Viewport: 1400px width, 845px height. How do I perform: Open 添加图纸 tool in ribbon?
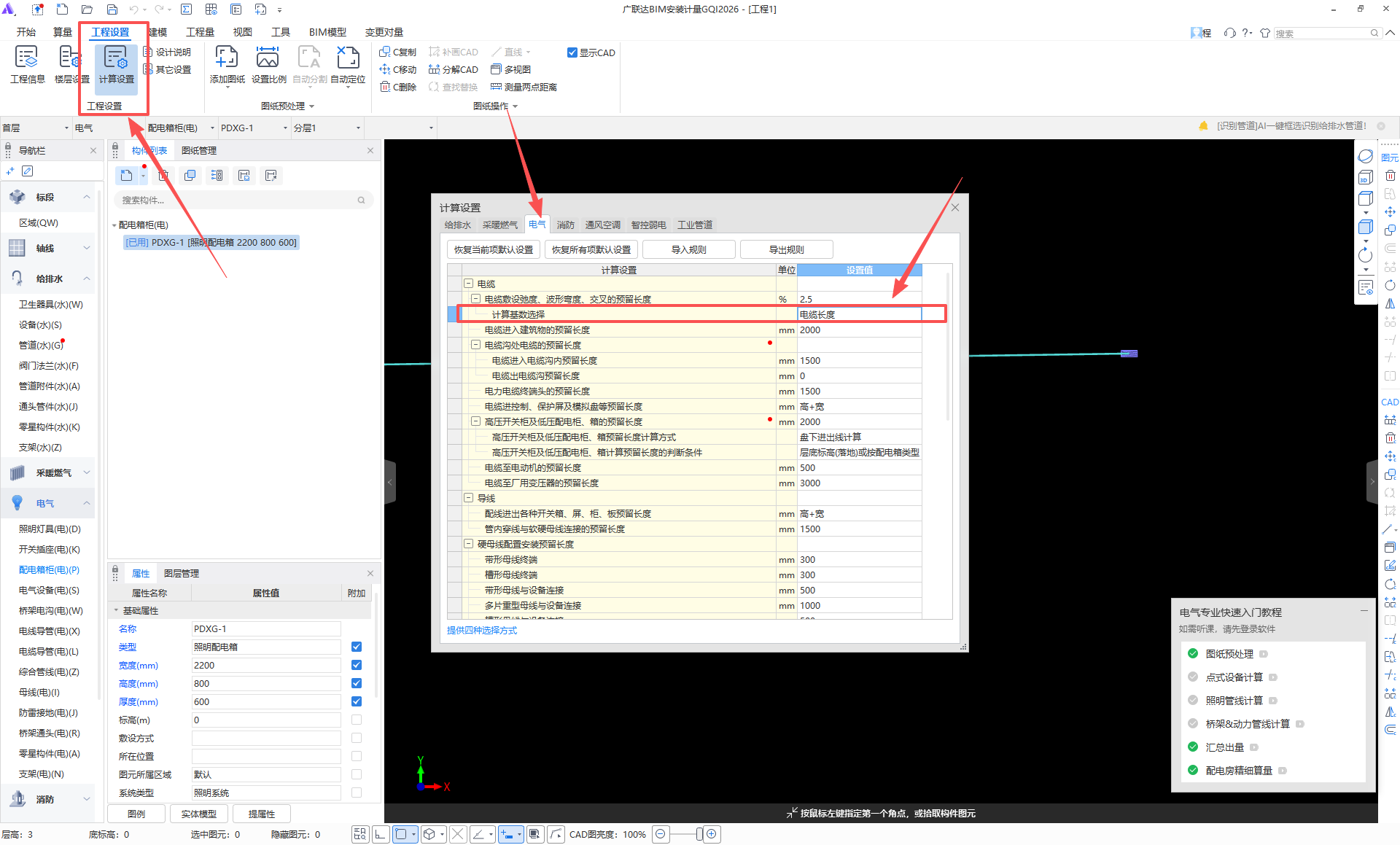(227, 58)
